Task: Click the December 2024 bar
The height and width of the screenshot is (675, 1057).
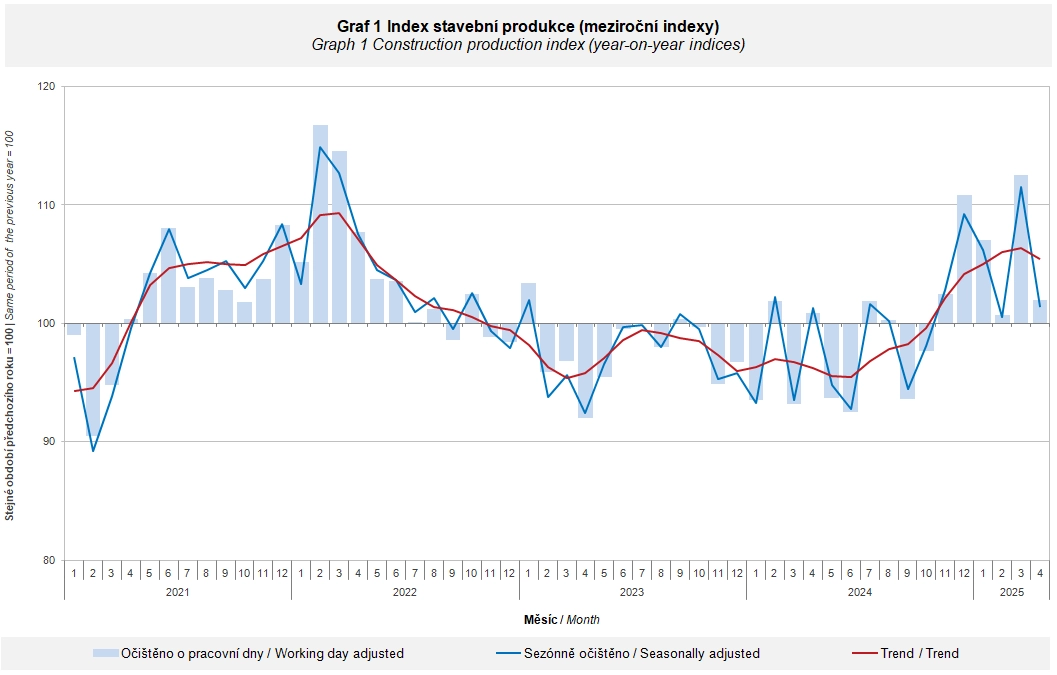Action: pos(964,259)
